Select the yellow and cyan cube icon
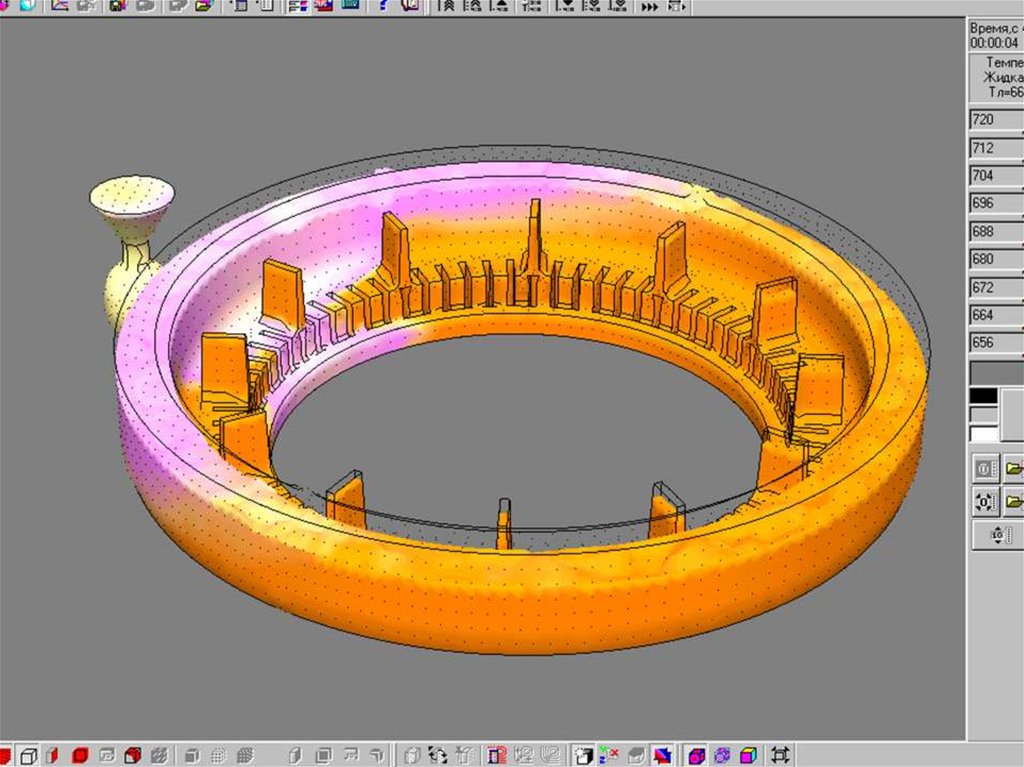The image size is (1024, 767). click(747, 755)
